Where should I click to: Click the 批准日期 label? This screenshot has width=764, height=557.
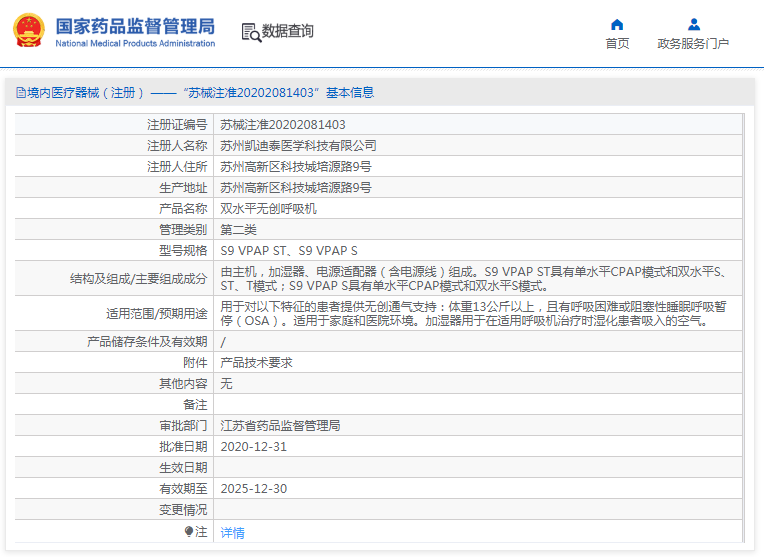coord(183,446)
